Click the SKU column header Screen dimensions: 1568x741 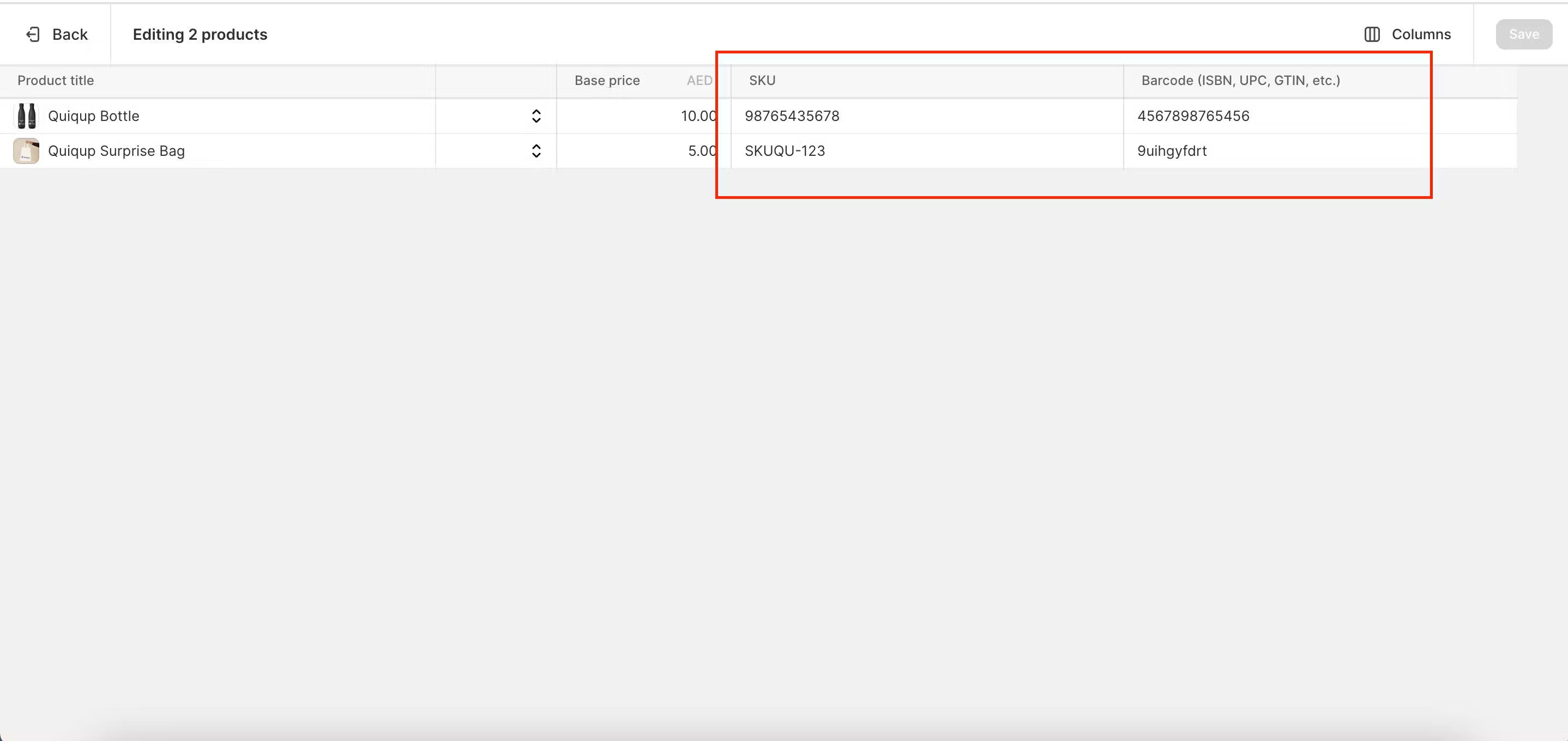coord(762,81)
